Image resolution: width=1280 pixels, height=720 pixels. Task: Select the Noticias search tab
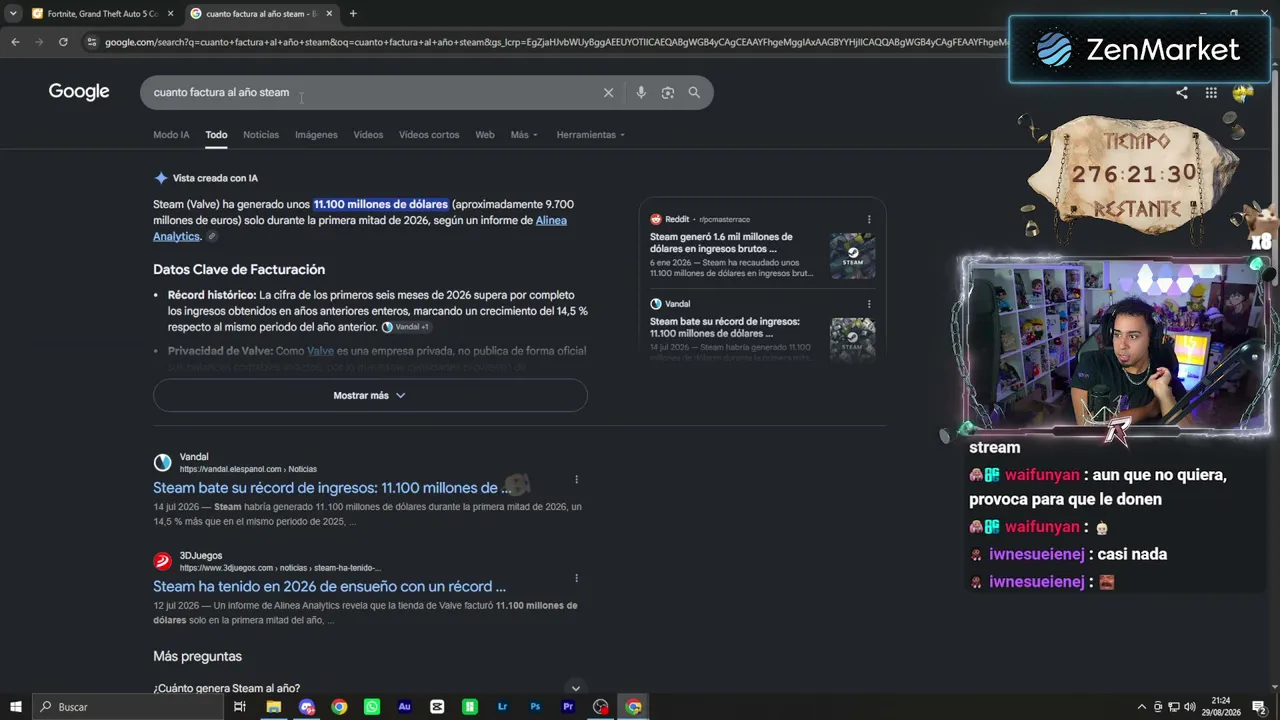coord(261,135)
